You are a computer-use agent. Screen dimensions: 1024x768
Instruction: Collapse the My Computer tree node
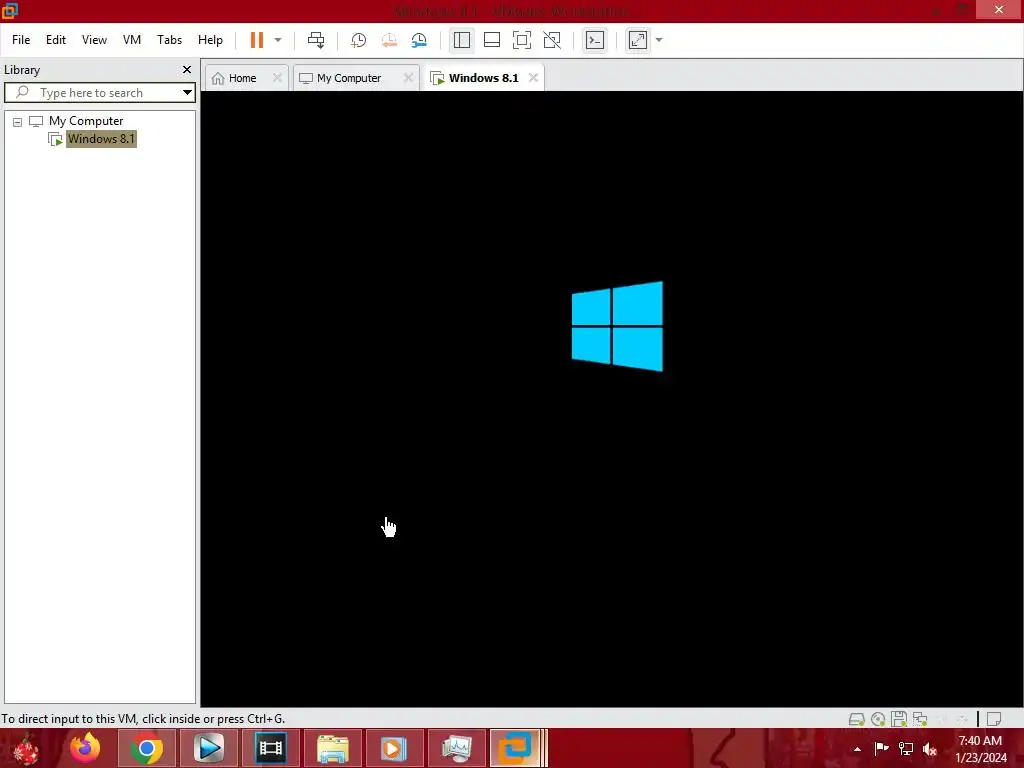pyautogui.click(x=18, y=121)
